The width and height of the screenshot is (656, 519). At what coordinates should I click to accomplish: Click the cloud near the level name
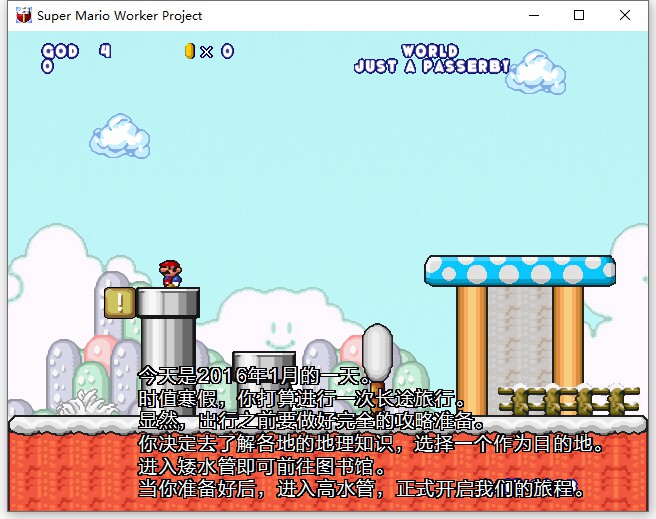tap(536, 72)
